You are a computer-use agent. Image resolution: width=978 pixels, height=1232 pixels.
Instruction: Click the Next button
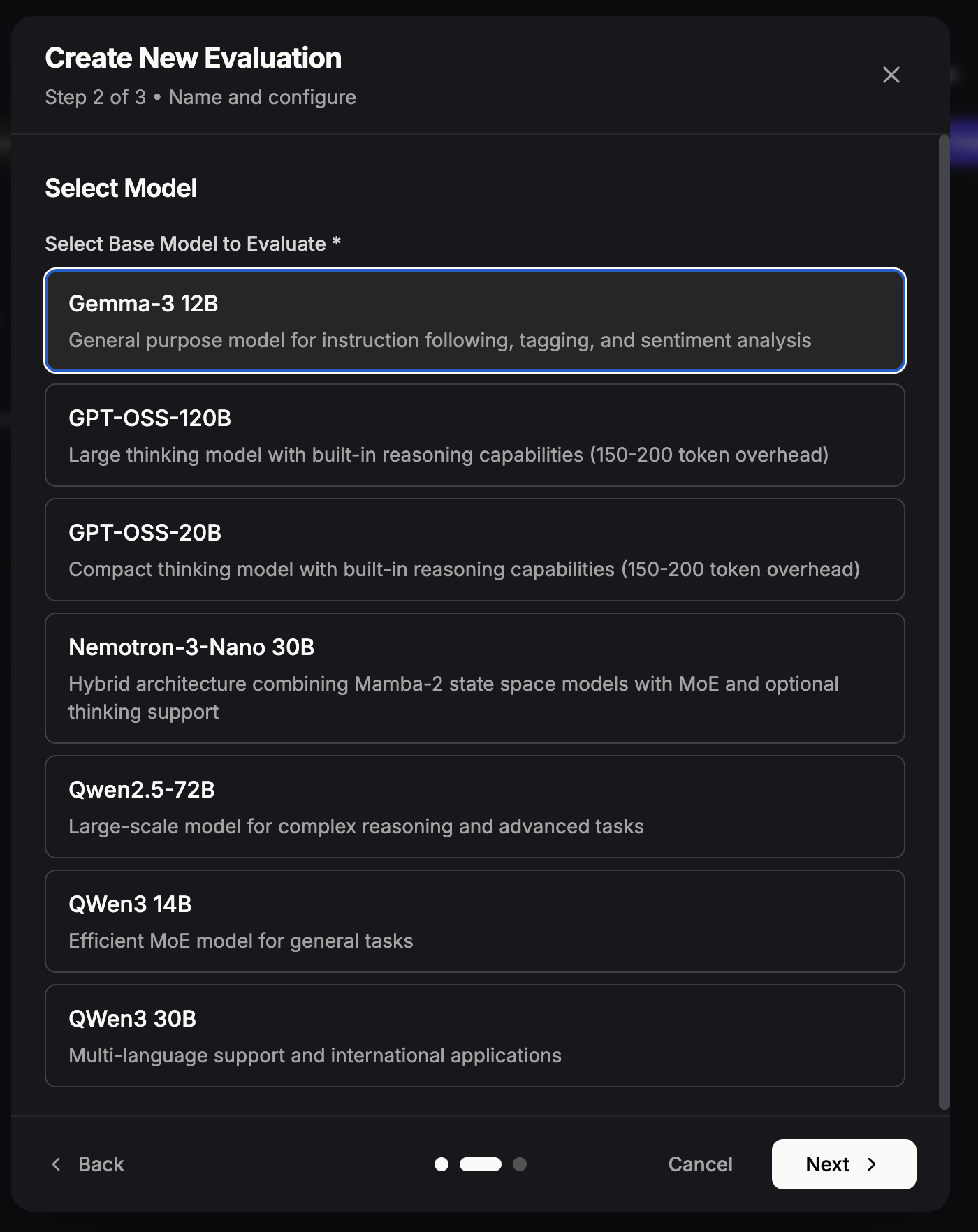(x=844, y=1164)
